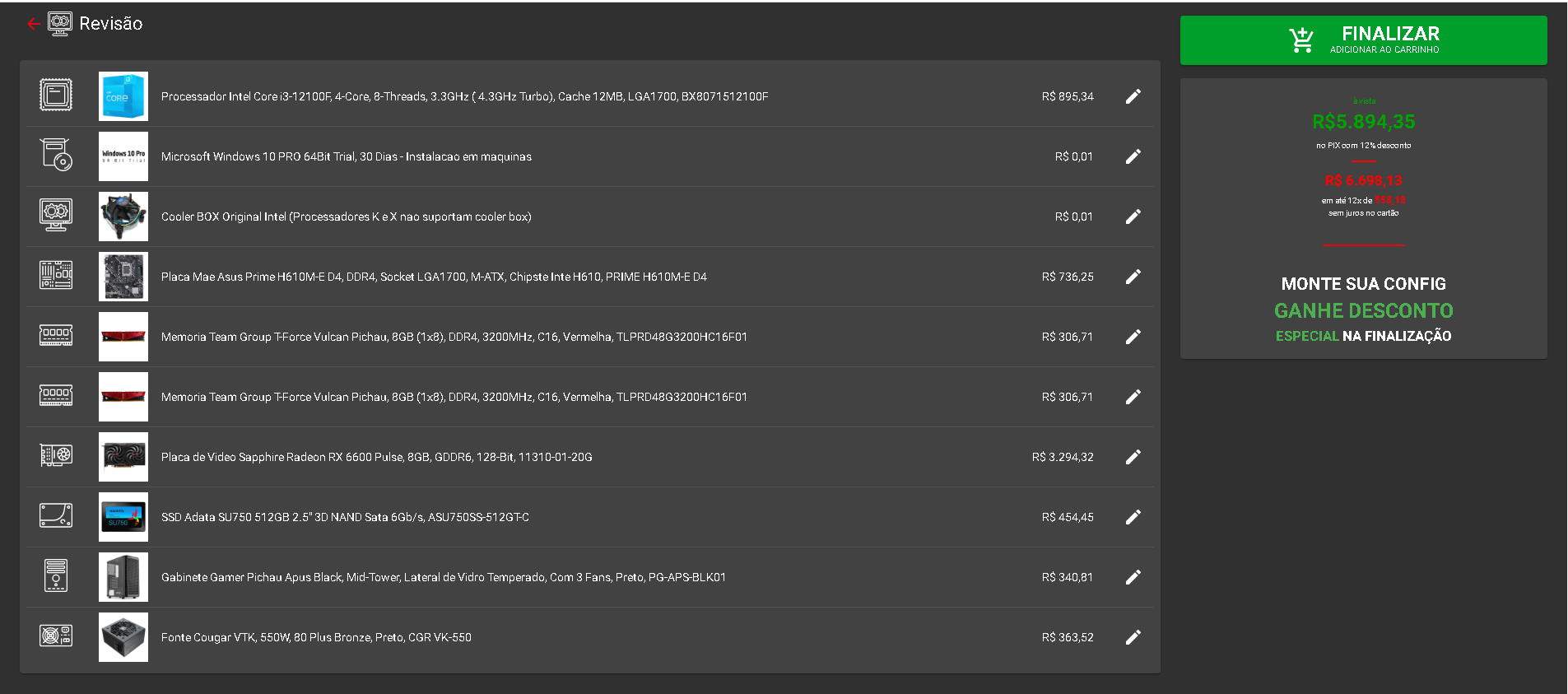Select Placa de Video Sapphire Radeon description
Viewport: 1568px width, 694px height.
tap(377, 457)
